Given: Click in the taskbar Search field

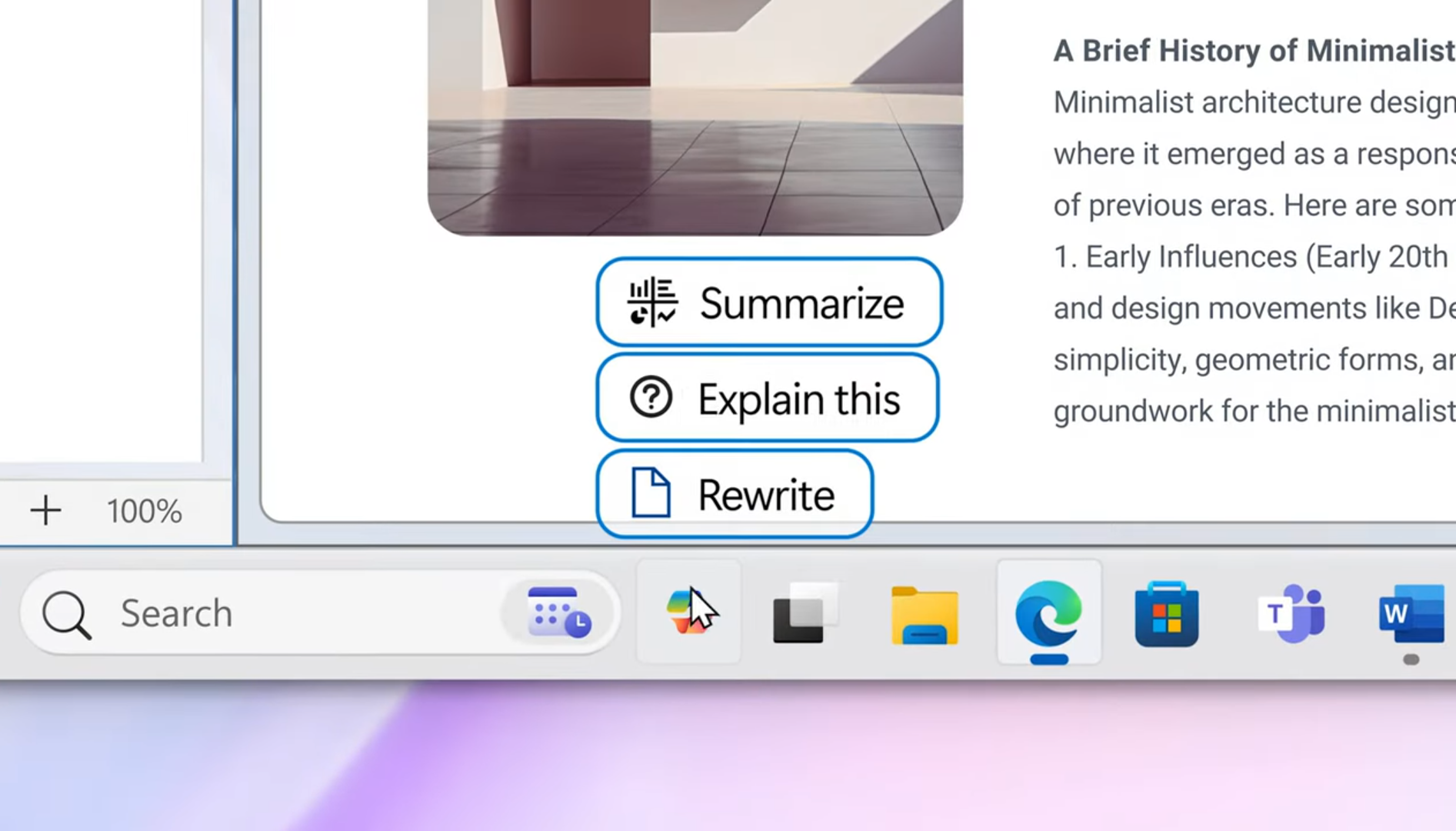Looking at the screenshot, I should 320,613.
